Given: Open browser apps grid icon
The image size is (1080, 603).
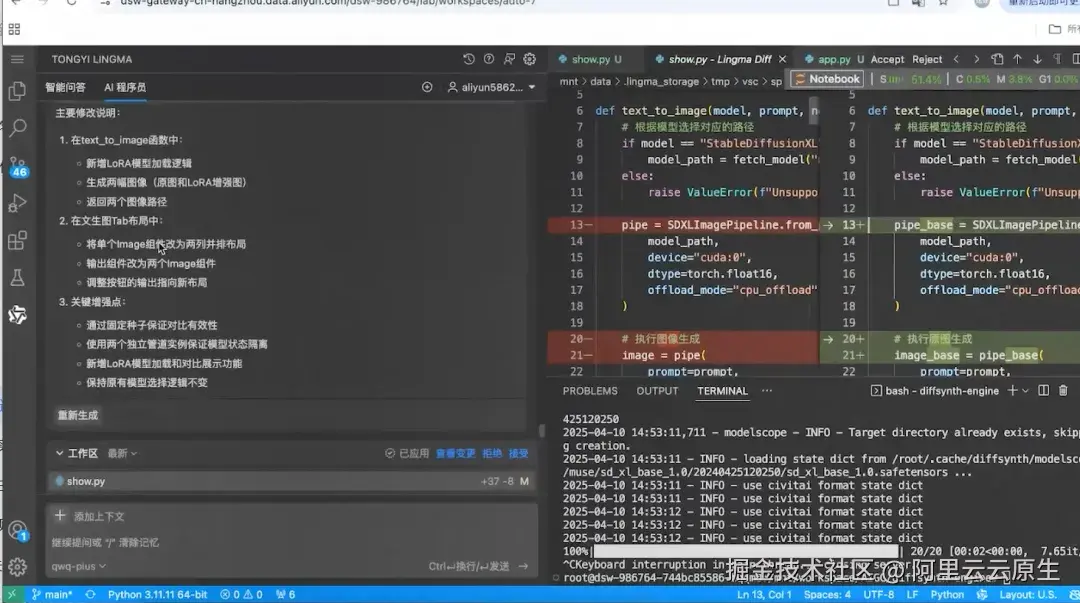Looking at the screenshot, I should point(14,29).
